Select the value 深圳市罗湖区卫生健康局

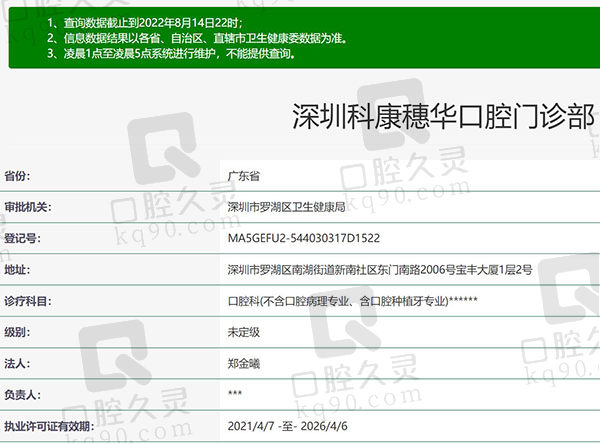pos(286,207)
